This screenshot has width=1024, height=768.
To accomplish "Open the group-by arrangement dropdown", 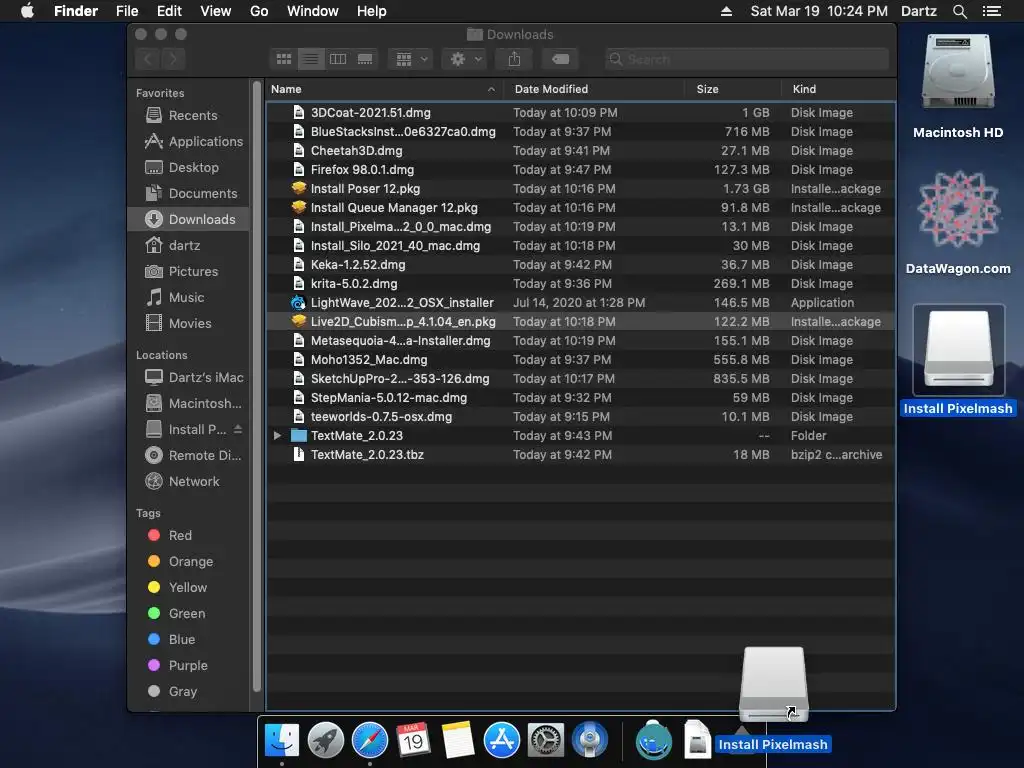I will click(x=411, y=59).
